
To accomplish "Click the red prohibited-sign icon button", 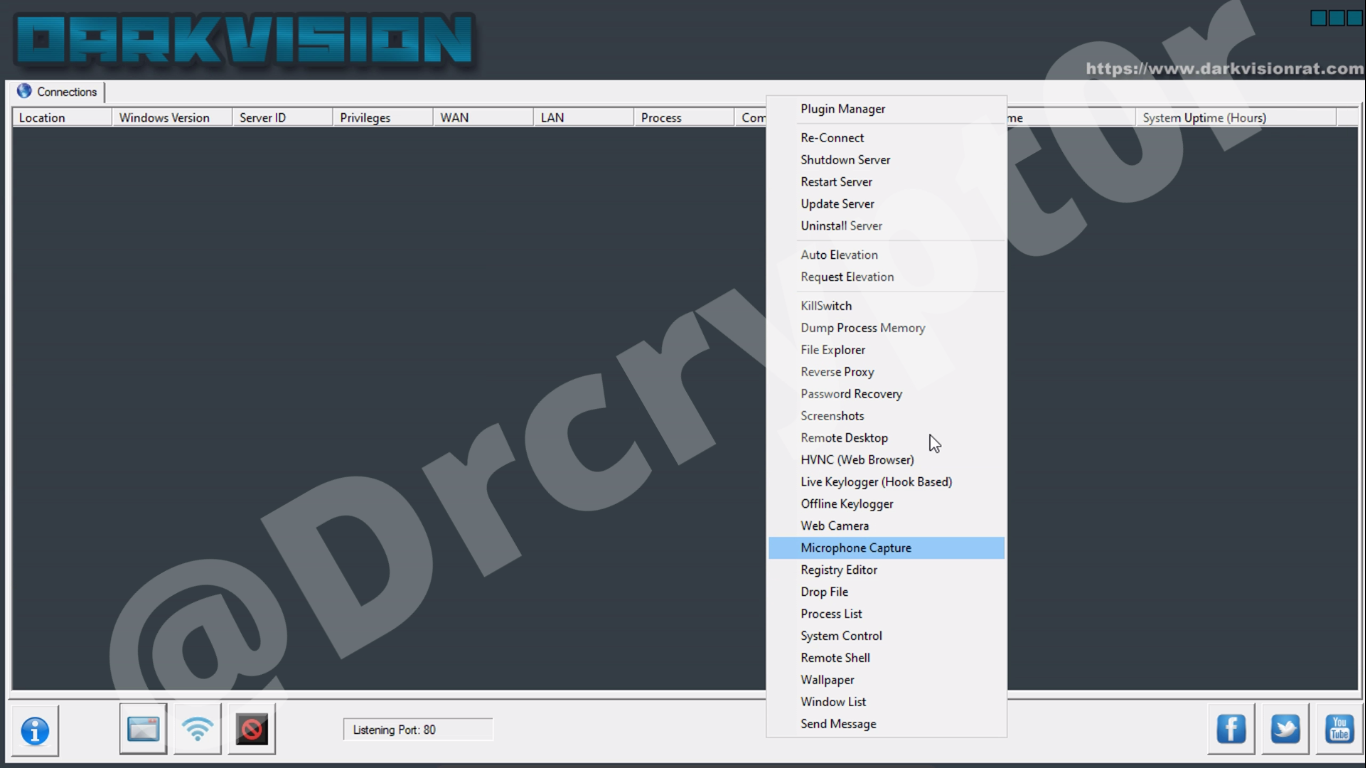I will tap(252, 729).
